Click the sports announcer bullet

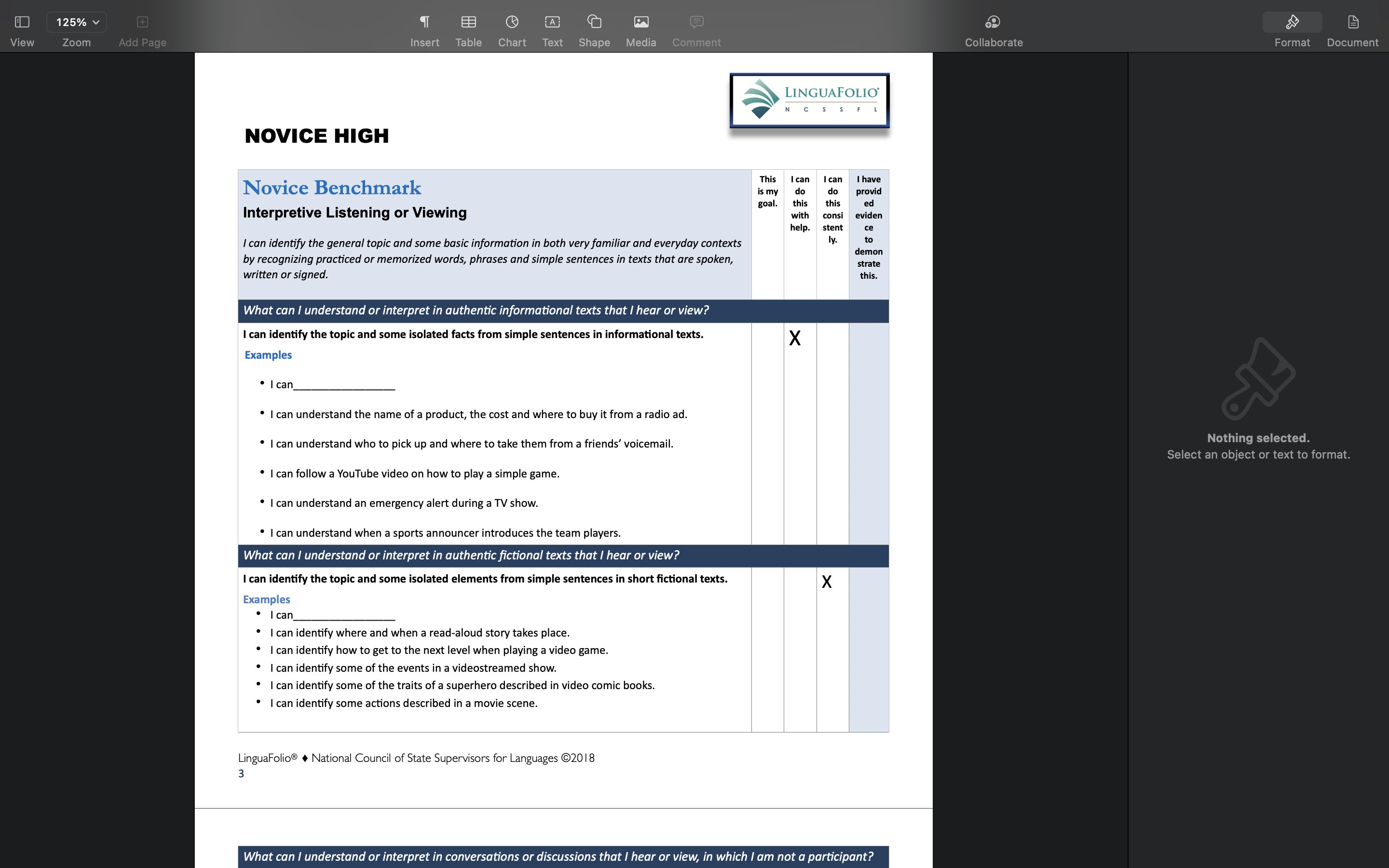point(446,533)
